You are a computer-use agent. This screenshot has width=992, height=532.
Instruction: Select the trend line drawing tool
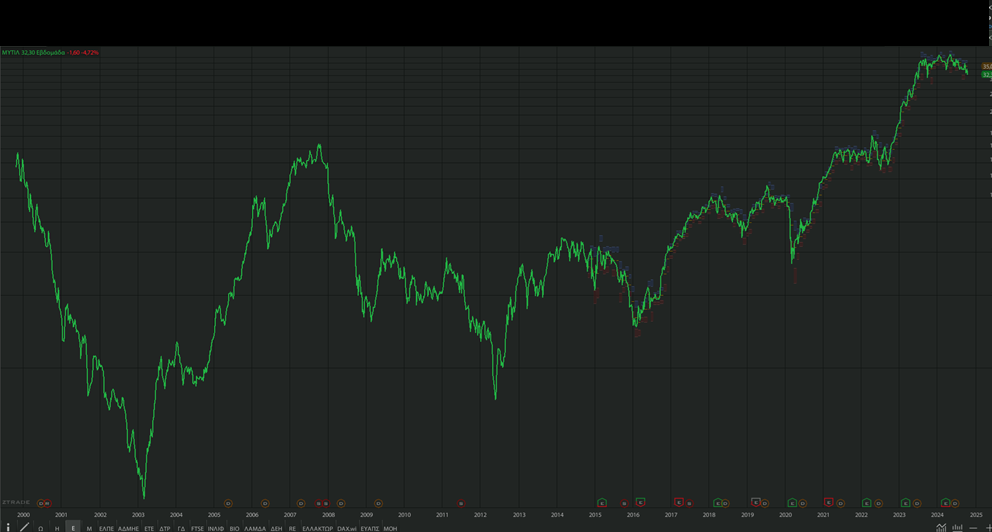point(24,527)
